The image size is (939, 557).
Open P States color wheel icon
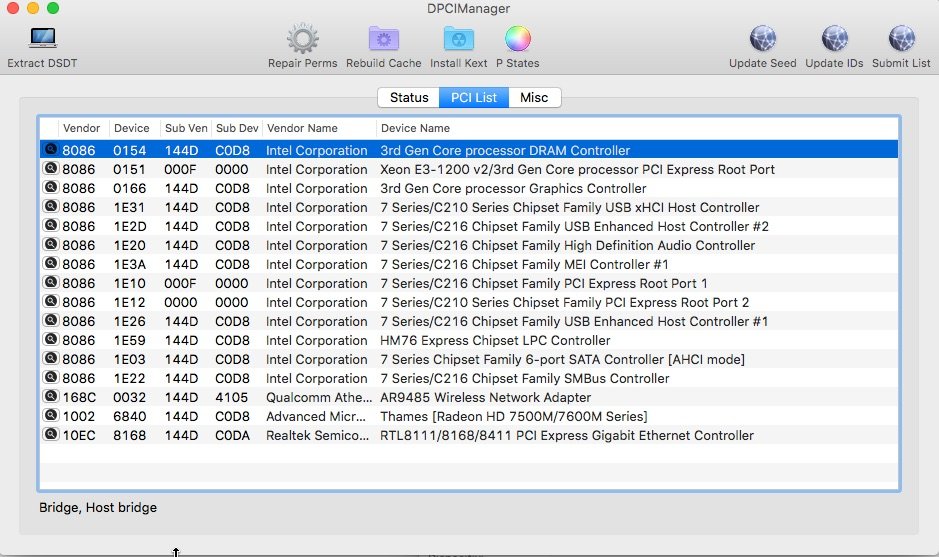[517, 39]
